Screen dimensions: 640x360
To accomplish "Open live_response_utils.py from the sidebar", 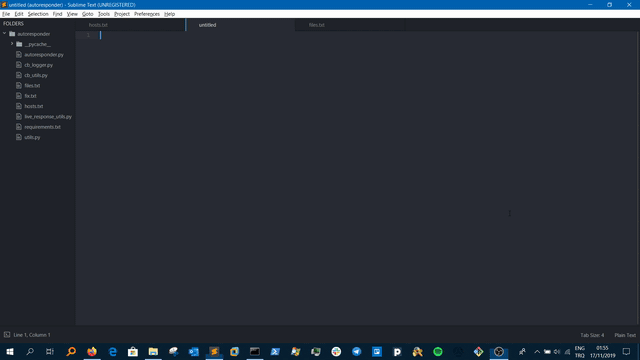I will (x=48, y=117).
